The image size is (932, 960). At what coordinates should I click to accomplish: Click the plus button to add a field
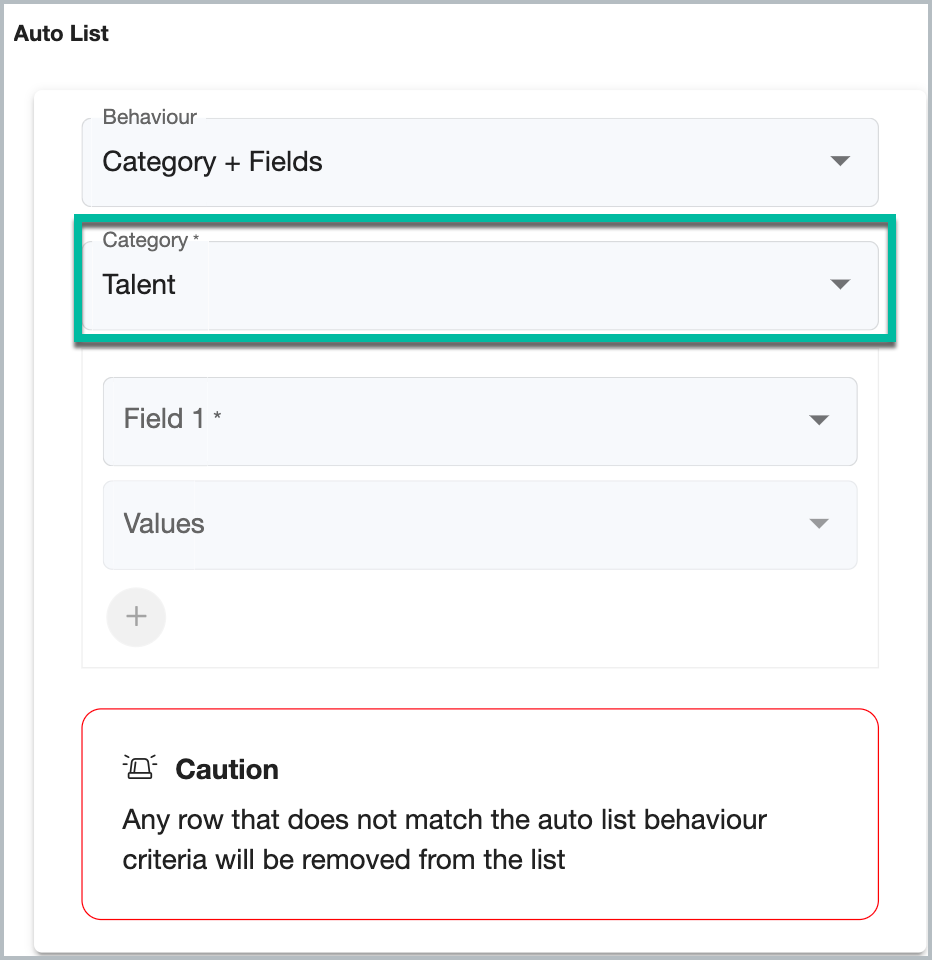tap(136, 617)
